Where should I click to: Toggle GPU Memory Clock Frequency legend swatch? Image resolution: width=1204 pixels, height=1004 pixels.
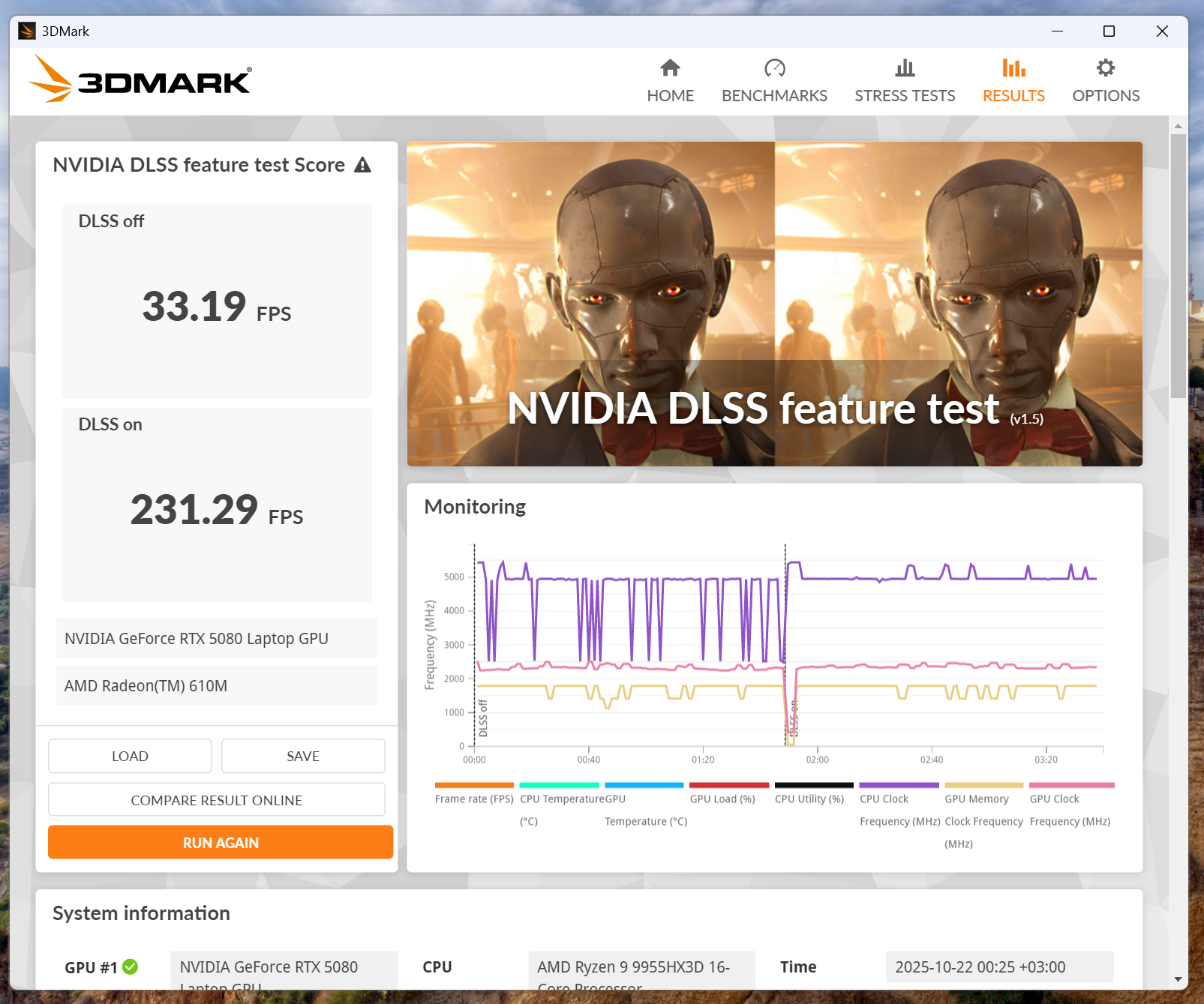click(x=983, y=786)
